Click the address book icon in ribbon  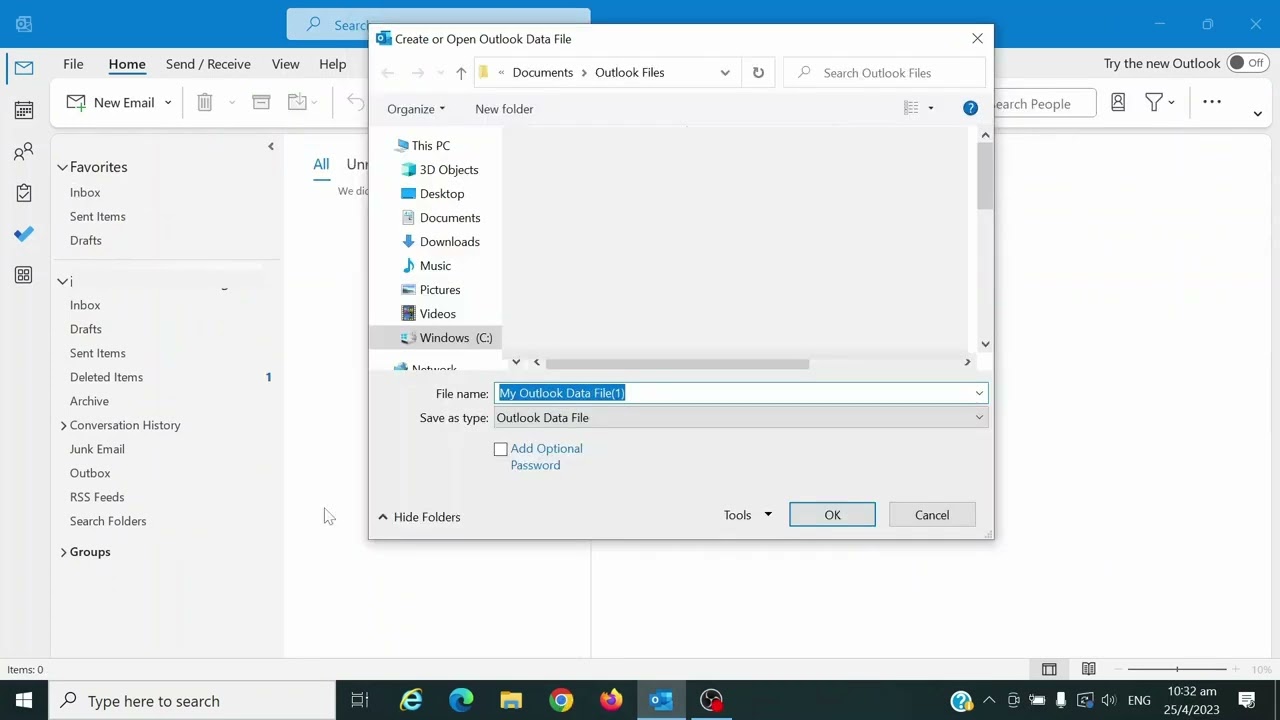pos(1118,102)
